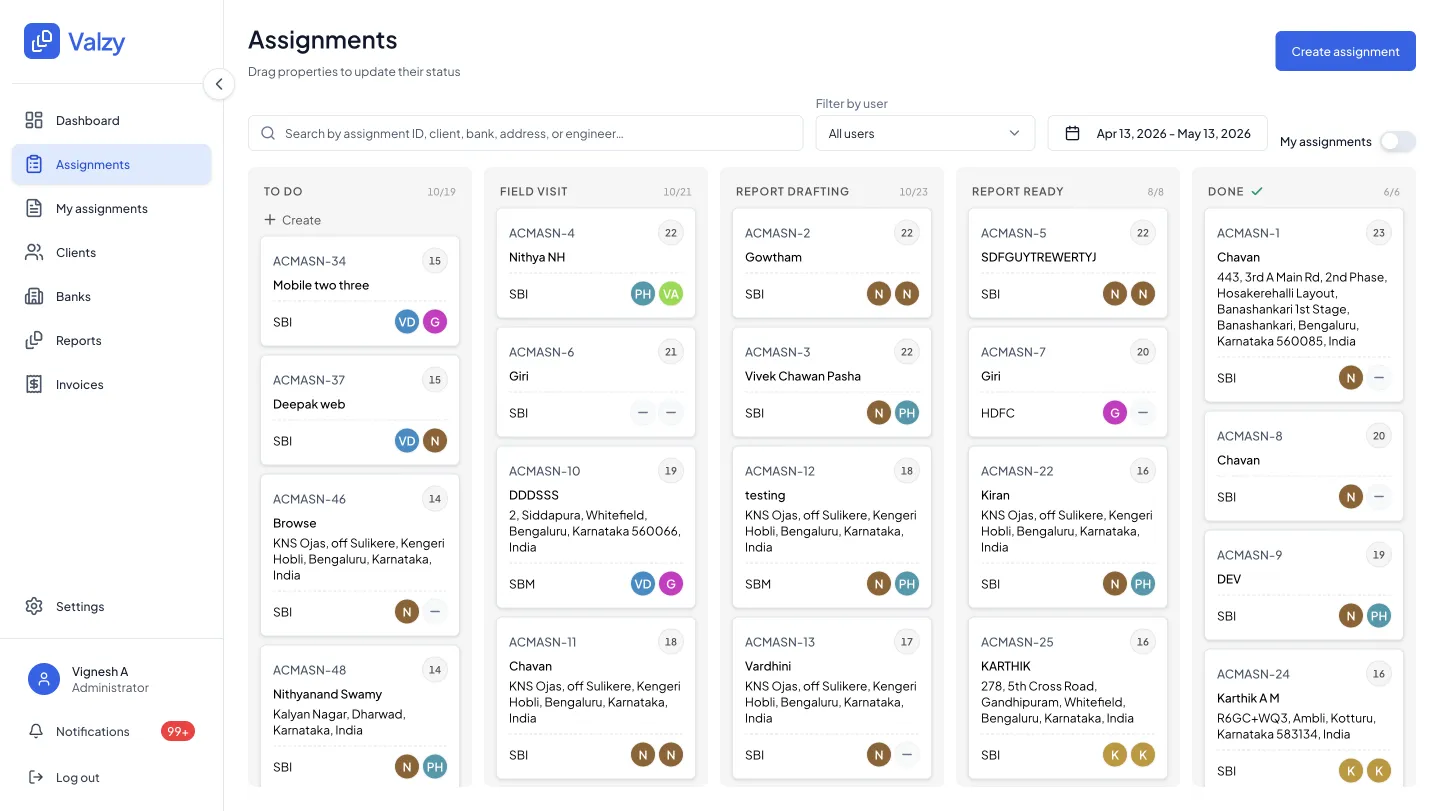Click the 99+ notifications badge

(178, 731)
